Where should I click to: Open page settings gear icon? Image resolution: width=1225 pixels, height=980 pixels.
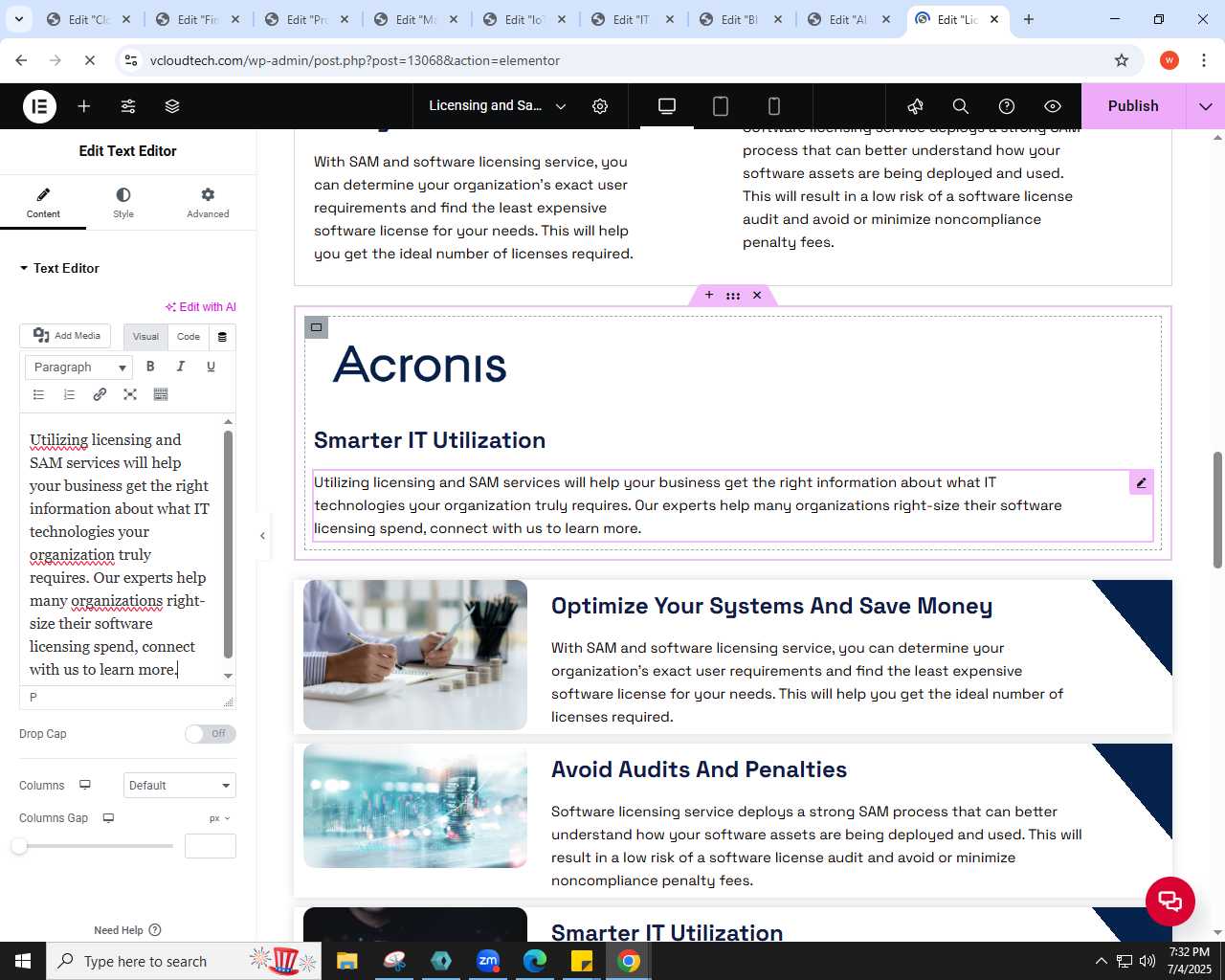coord(600,106)
